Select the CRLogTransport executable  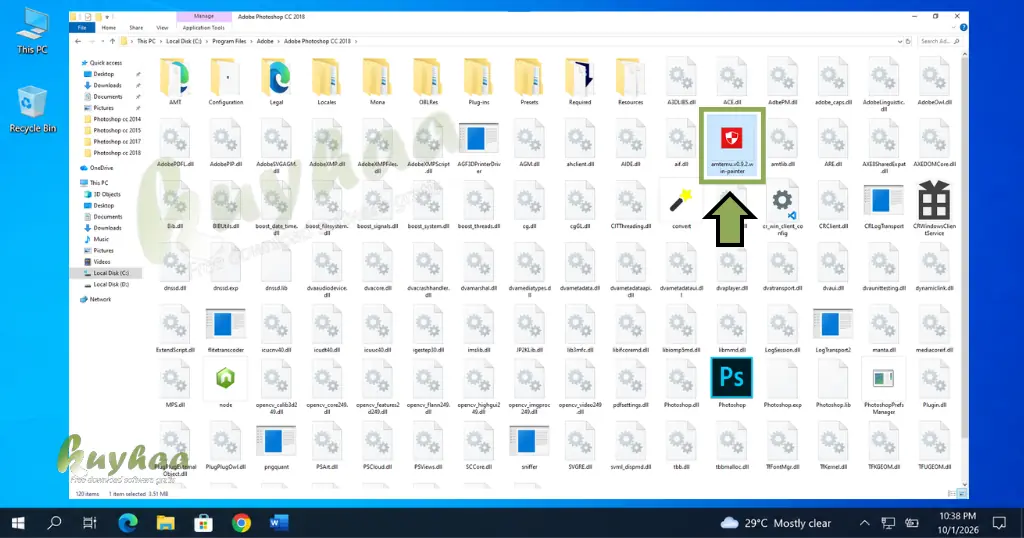(884, 207)
